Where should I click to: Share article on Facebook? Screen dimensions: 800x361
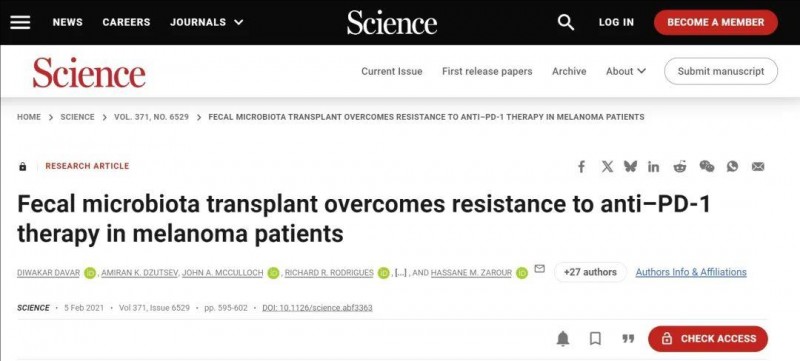coord(581,166)
